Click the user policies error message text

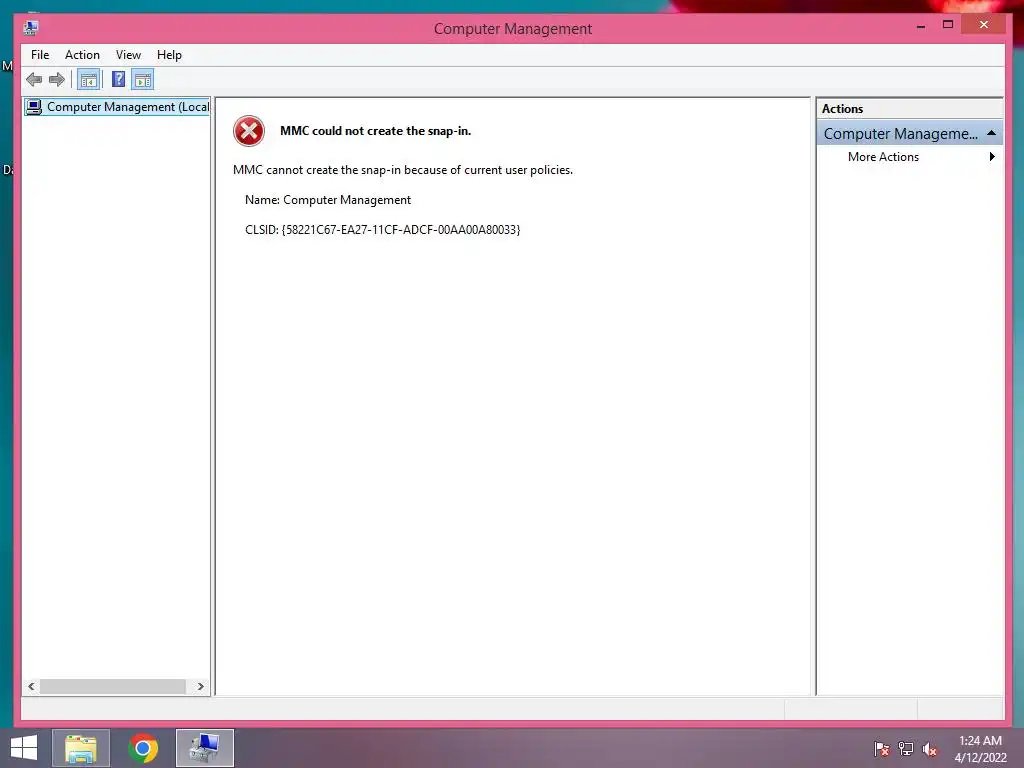tap(403, 170)
